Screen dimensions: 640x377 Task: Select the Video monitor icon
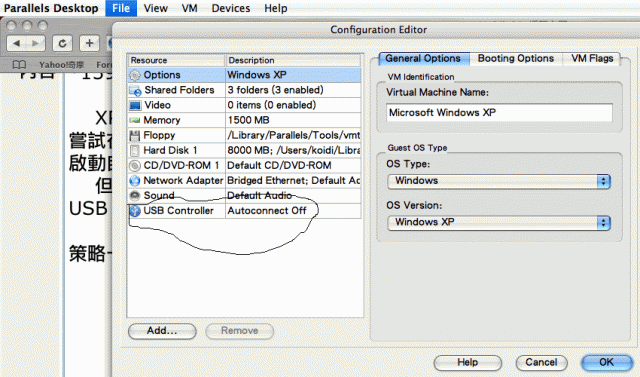pyautogui.click(x=135, y=106)
